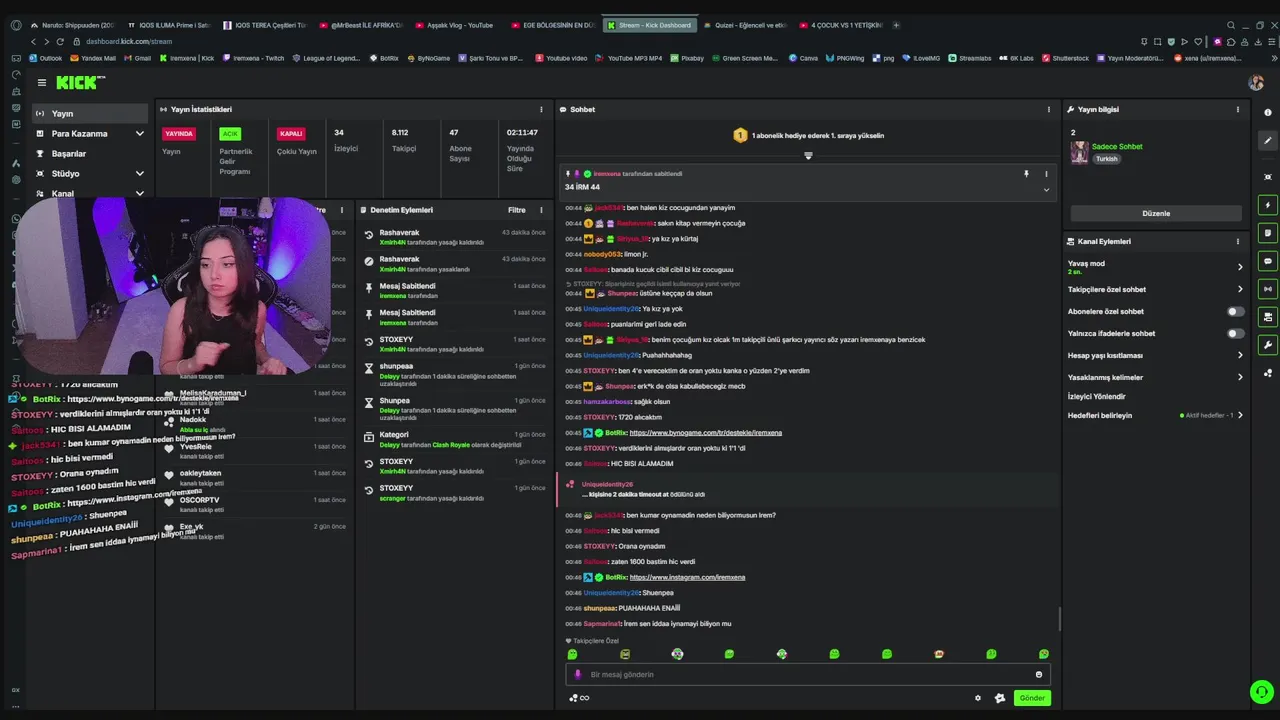Select Yayın in the sidebar
This screenshot has height=720, width=1280.
[90, 113]
